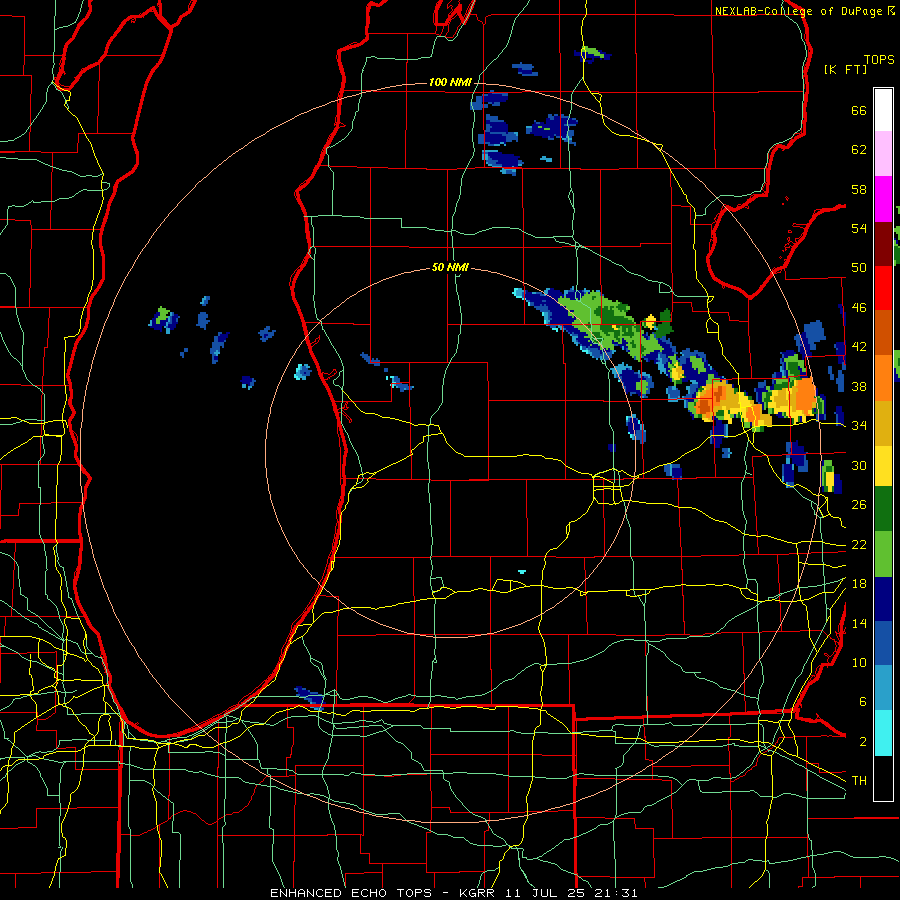The image size is (900, 900).
Task: Click the 38 value in the legend
Action: (x=859, y=386)
